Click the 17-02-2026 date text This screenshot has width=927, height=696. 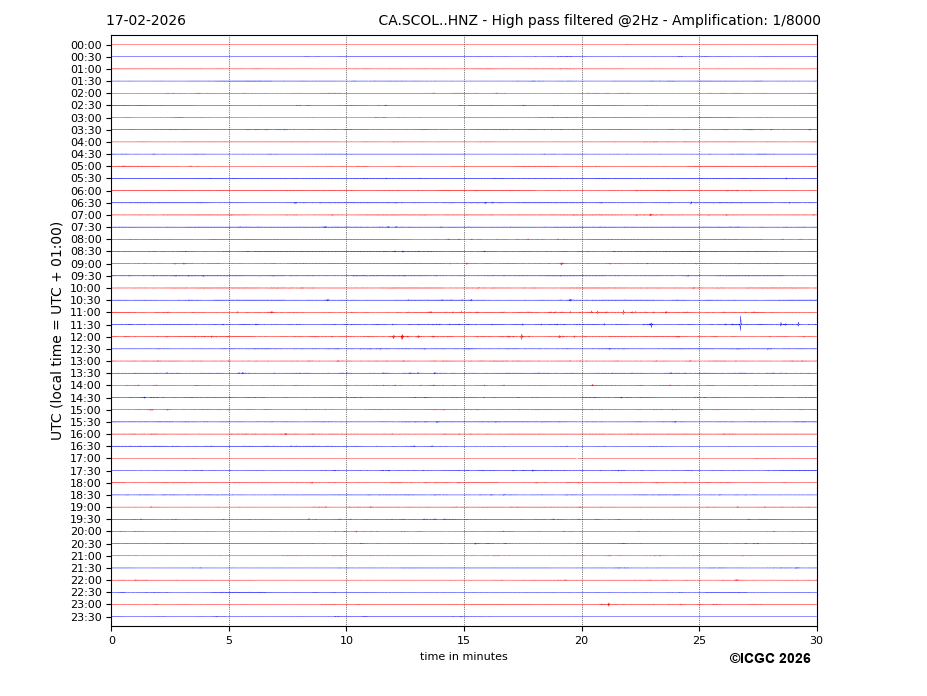(x=146, y=21)
